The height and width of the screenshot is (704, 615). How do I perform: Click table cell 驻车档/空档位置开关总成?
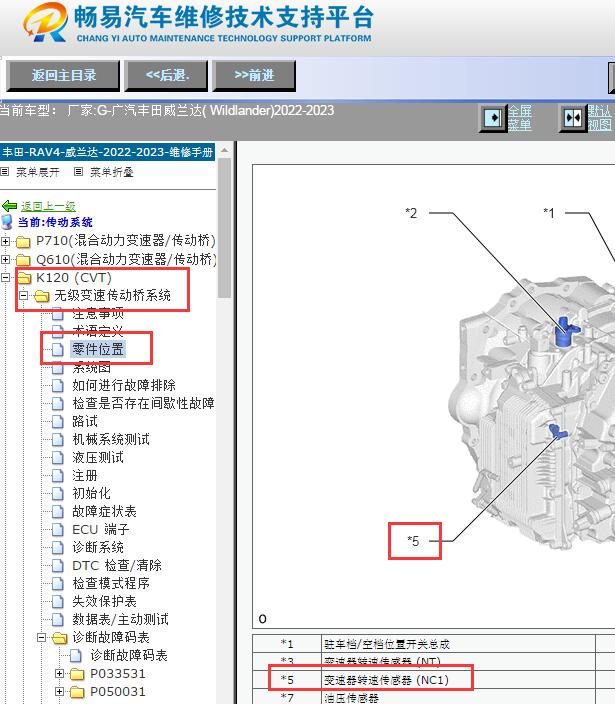tap(458, 644)
